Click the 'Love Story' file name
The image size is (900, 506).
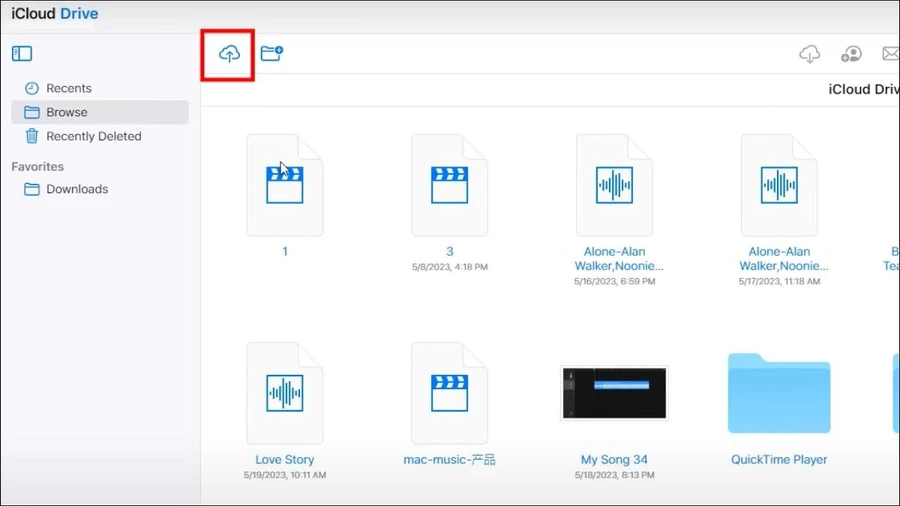click(285, 460)
